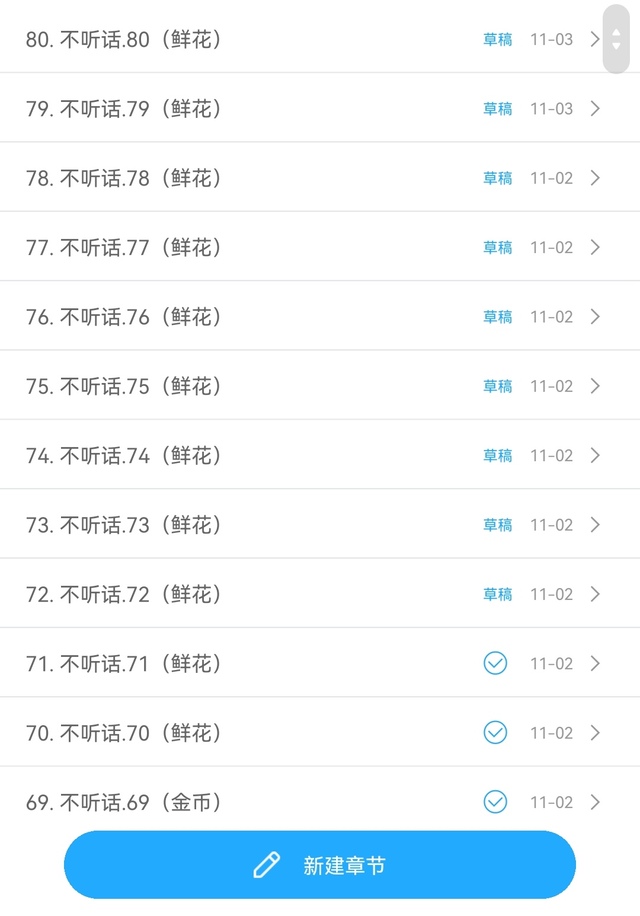
Task: Click the chevron beside chapter 75
Action: [595, 386]
